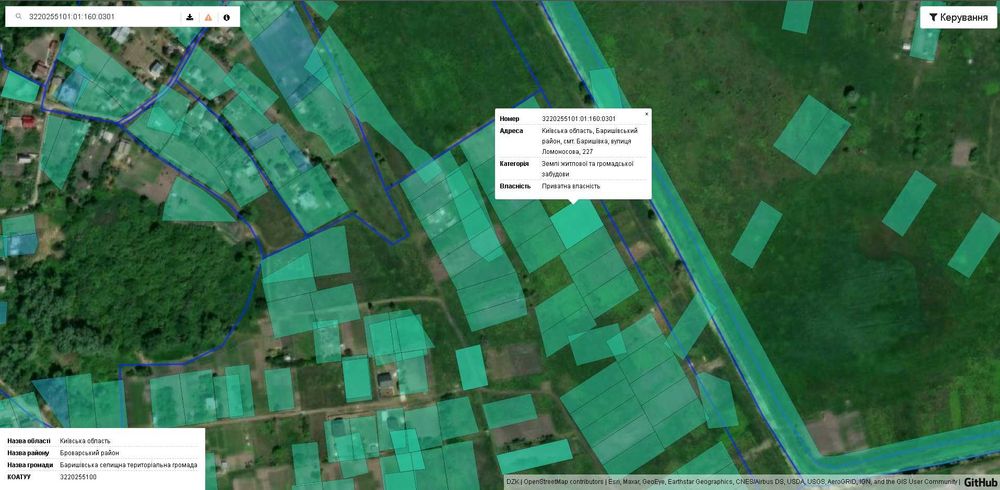Click the 'Назва району' label
This screenshot has width=1000, height=490.
[28, 453]
